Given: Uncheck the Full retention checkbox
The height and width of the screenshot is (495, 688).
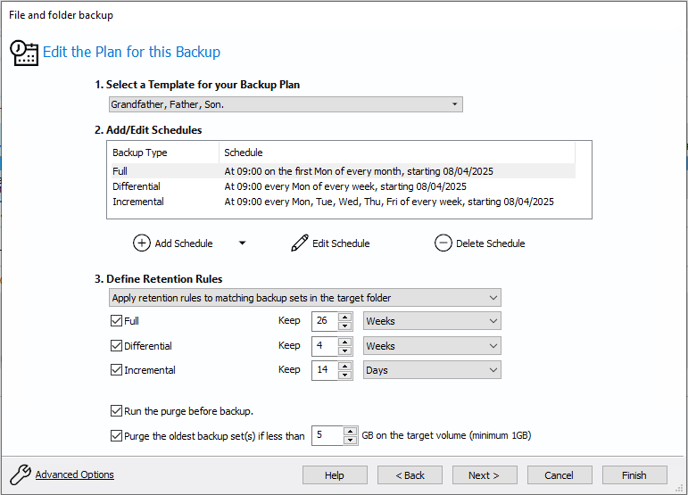Looking at the screenshot, I should point(116,321).
